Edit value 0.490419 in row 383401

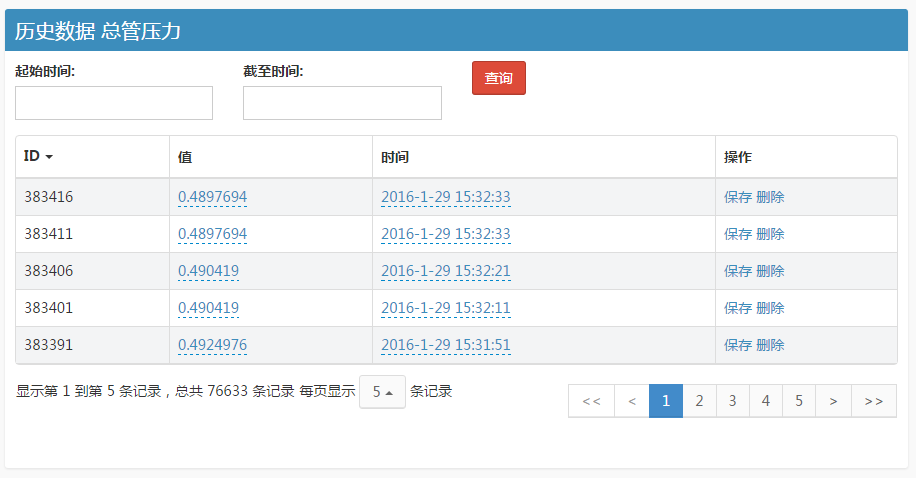tap(209, 307)
